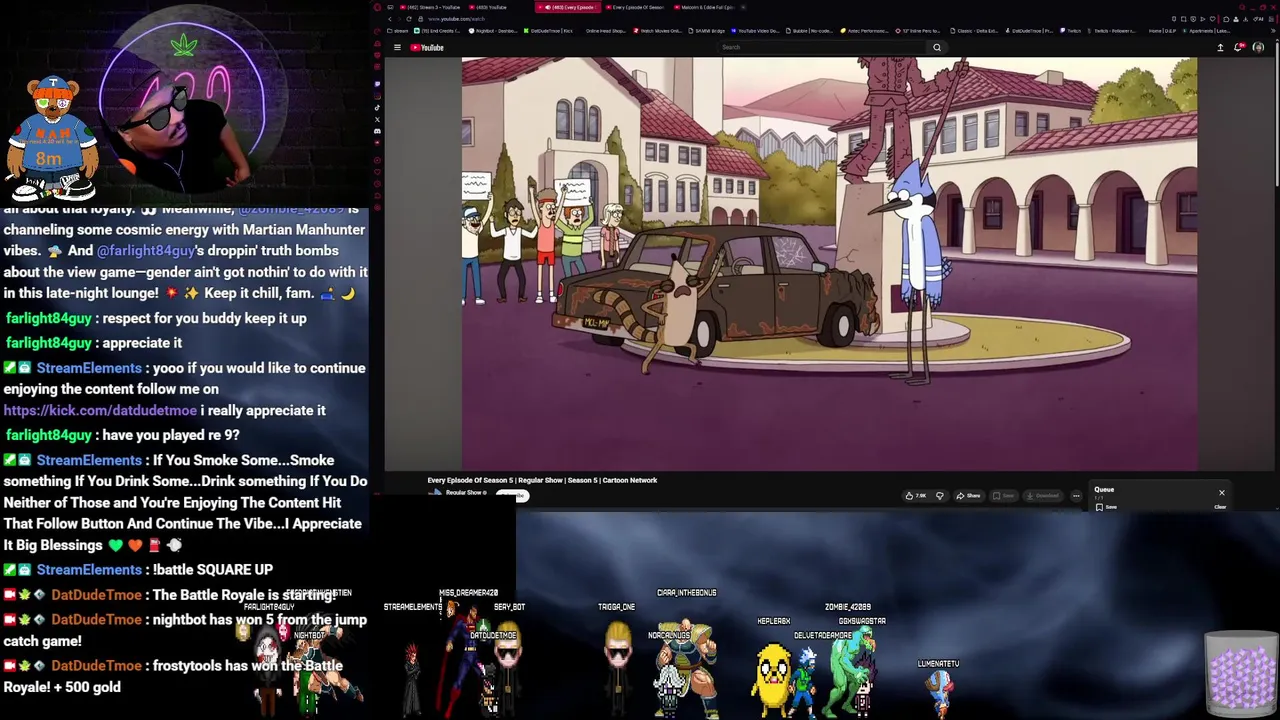Click username farlight84guy on 'respect for you' message
The image size is (1280, 720).
(x=49, y=318)
